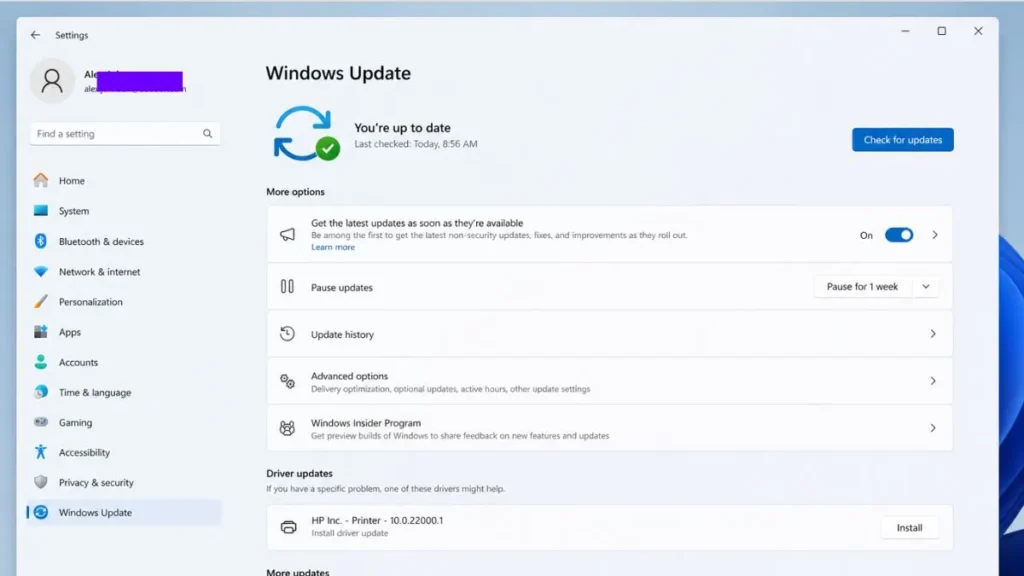Viewport: 1024px width, 576px height.
Task: Go to Time & language settings
Action: pos(93,392)
